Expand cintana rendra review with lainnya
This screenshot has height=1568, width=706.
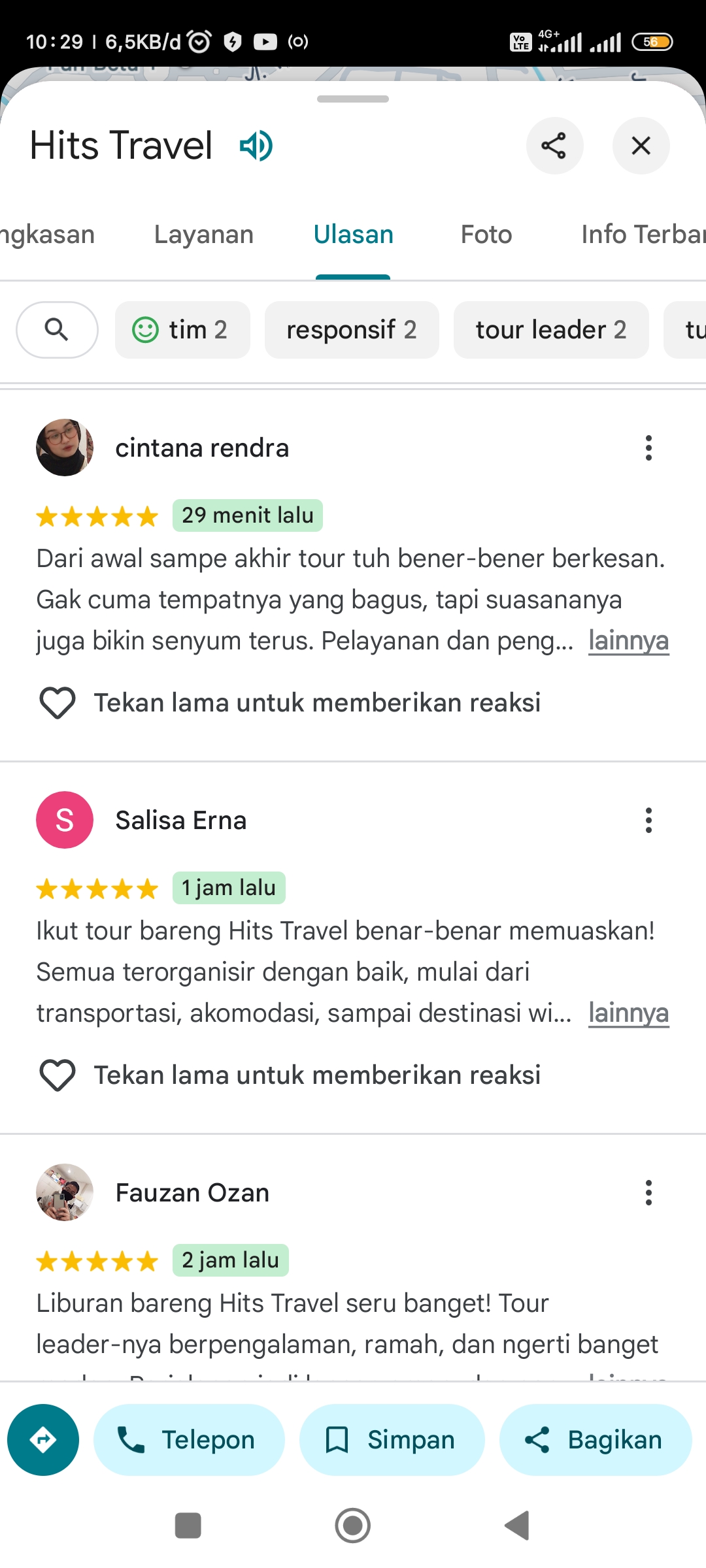coord(628,641)
